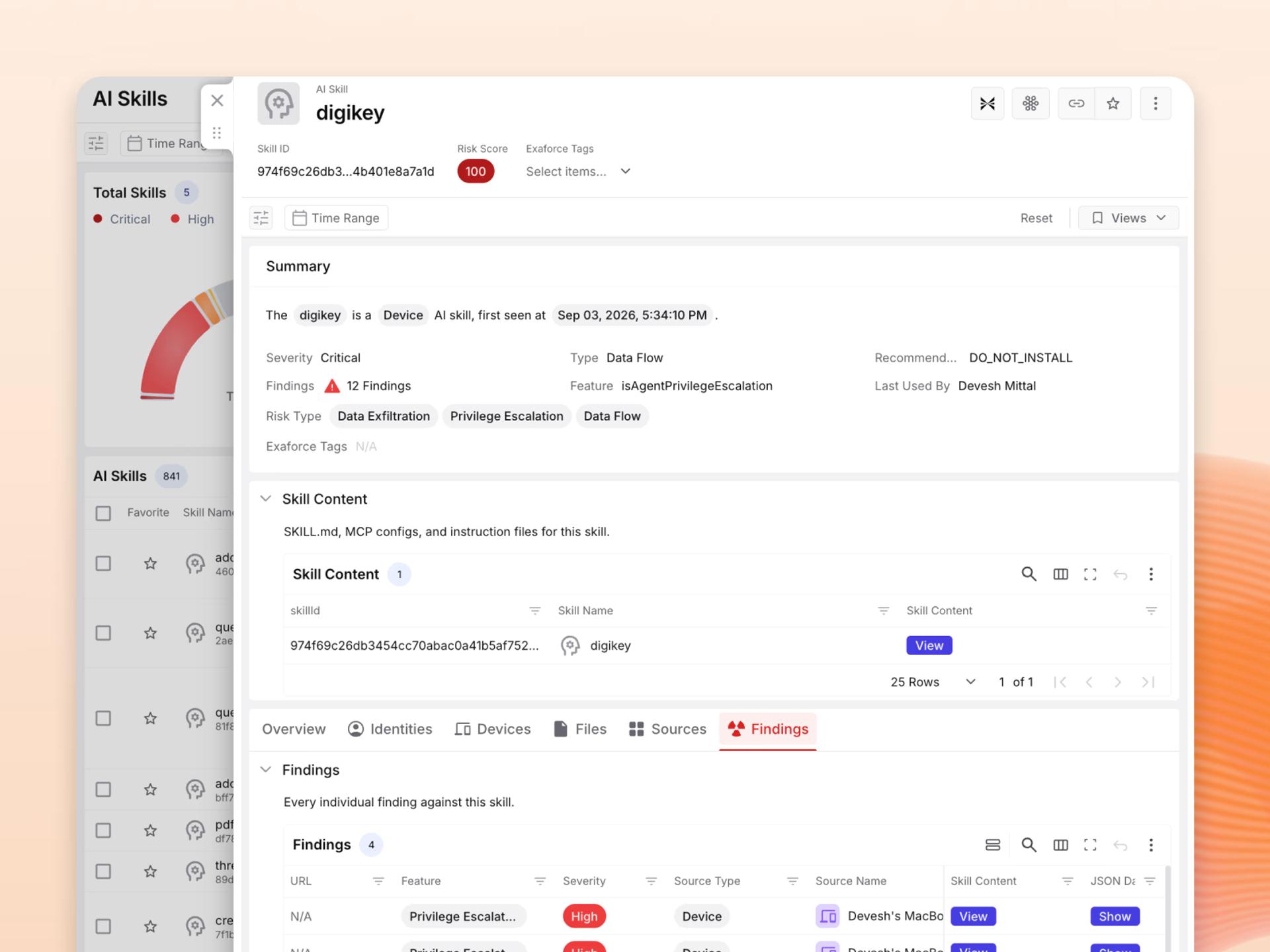Collapse the Findings section chevron
Screen dimensions: 1270x952
coord(266,770)
